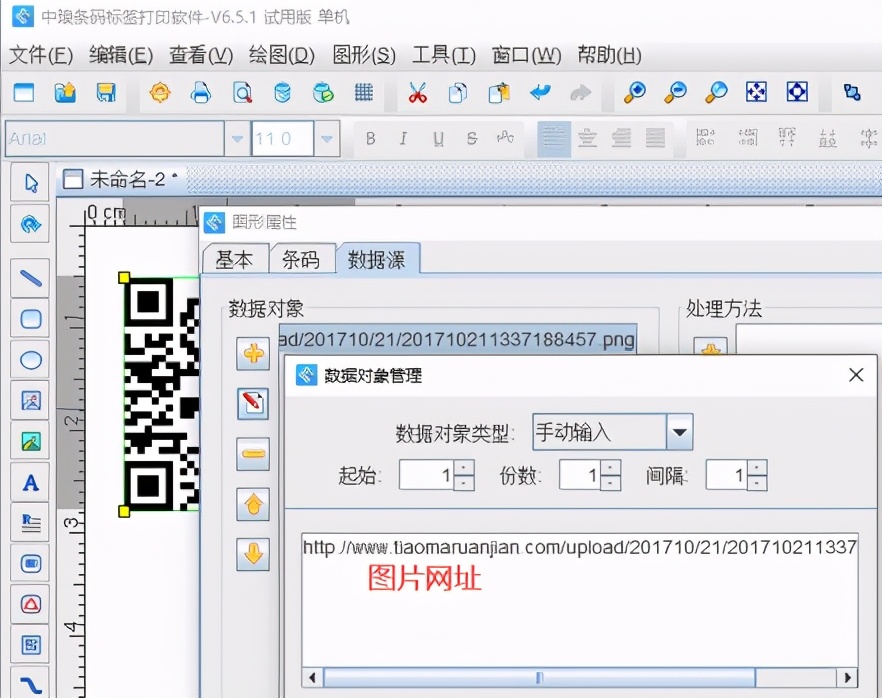Click horizontal scrollbar thumb in URL box
882x698 pixels.
tap(539, 677)
